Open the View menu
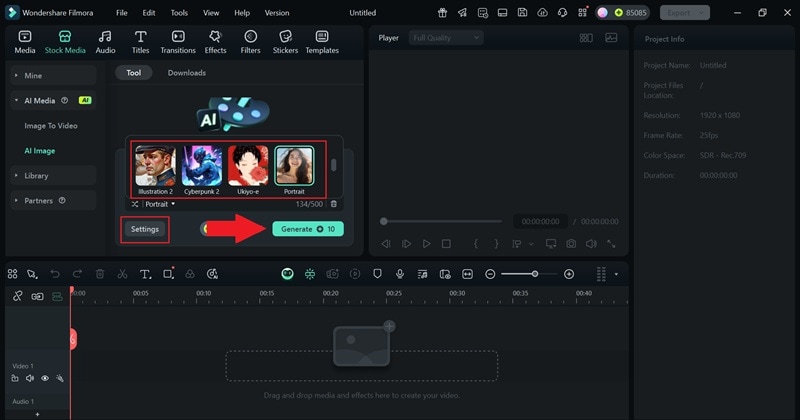This screenshot has width=800, height=420. click(211, 13)
